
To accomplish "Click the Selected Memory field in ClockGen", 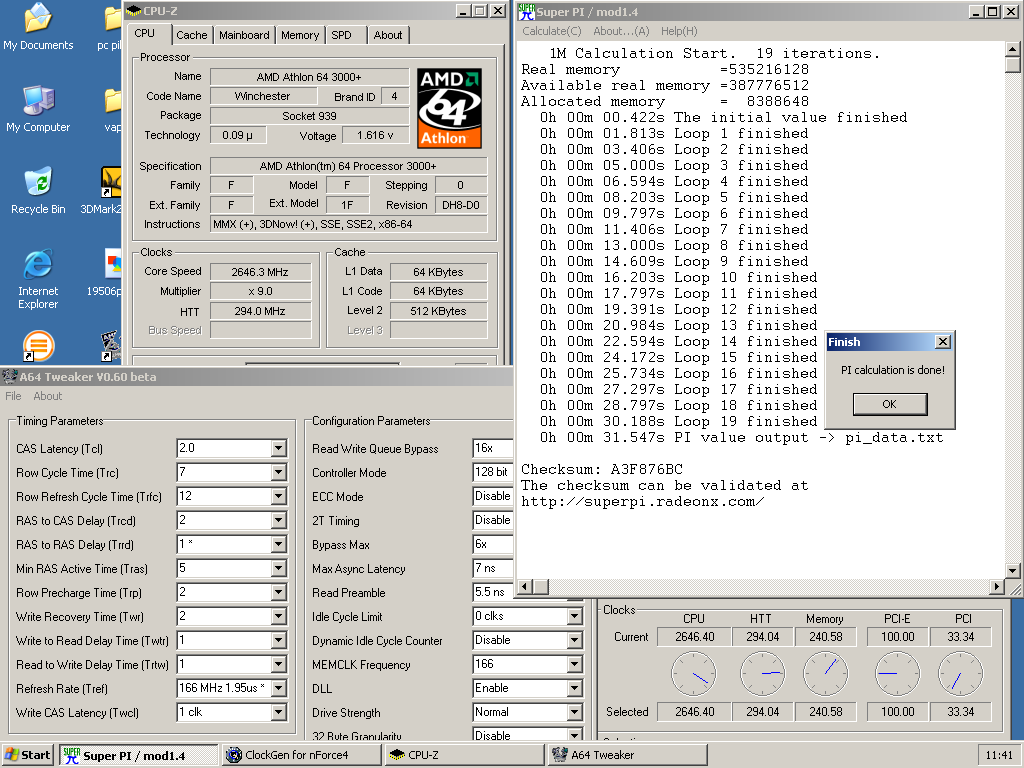I will click(x=825, y=712).
